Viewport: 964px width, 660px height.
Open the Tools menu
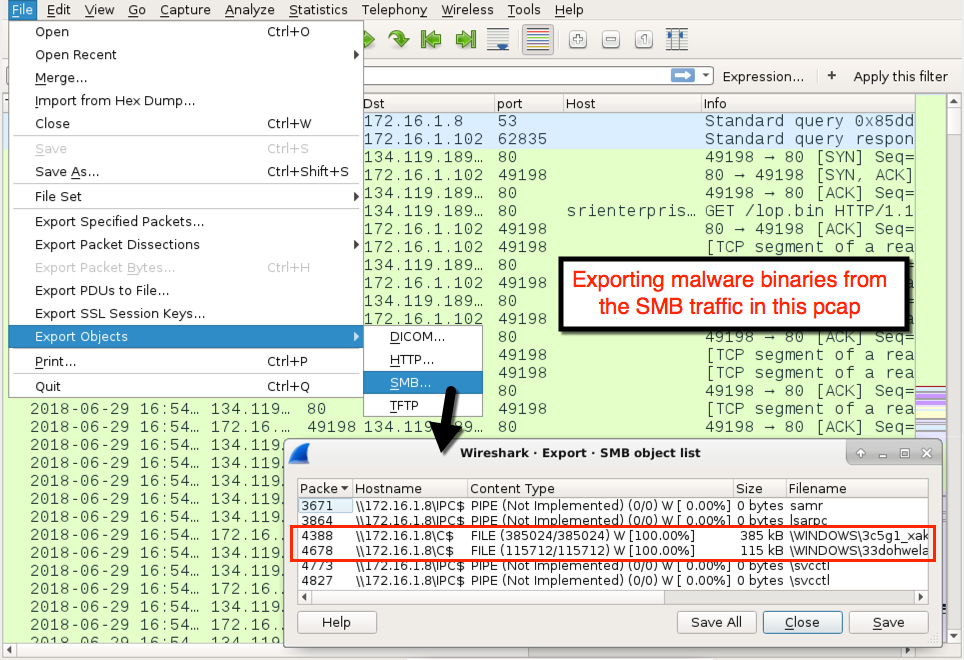524,10
